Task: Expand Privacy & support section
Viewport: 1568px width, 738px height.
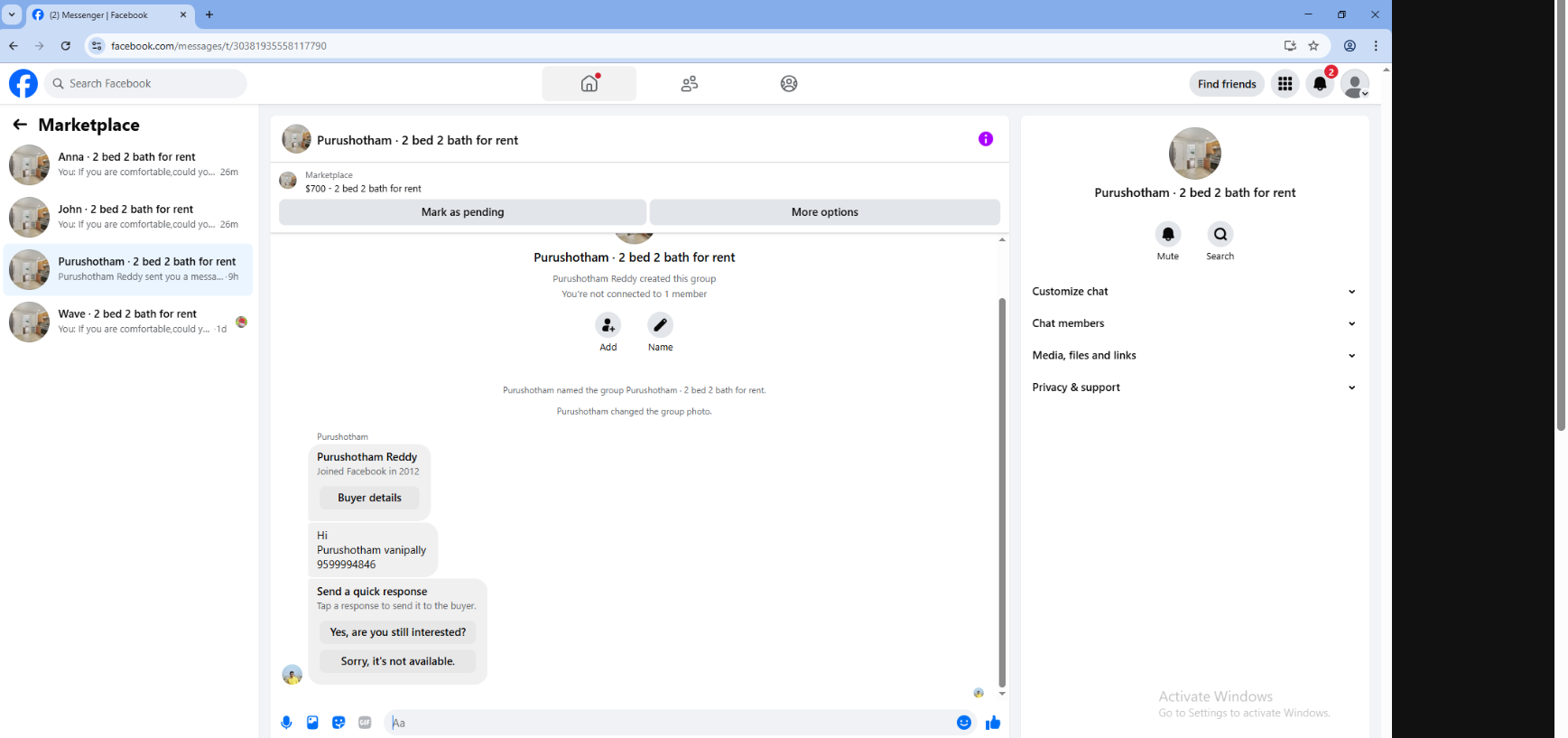Action: [1194, 388]
